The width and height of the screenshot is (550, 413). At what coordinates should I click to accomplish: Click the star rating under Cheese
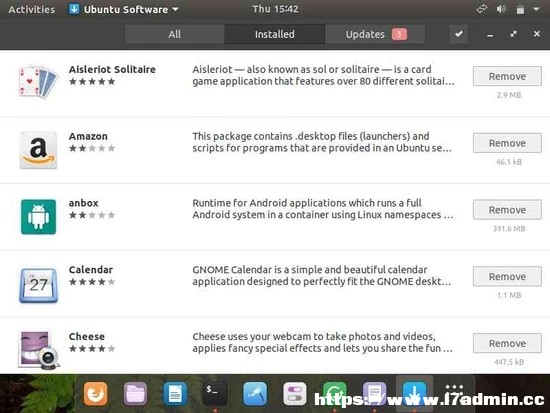[x=92, y=348]
